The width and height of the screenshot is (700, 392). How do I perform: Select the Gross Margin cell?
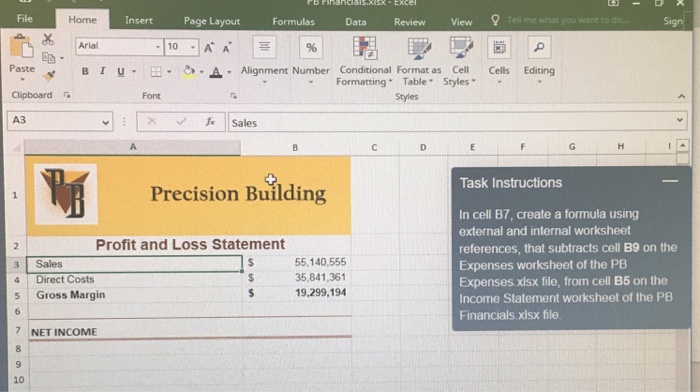134,295
